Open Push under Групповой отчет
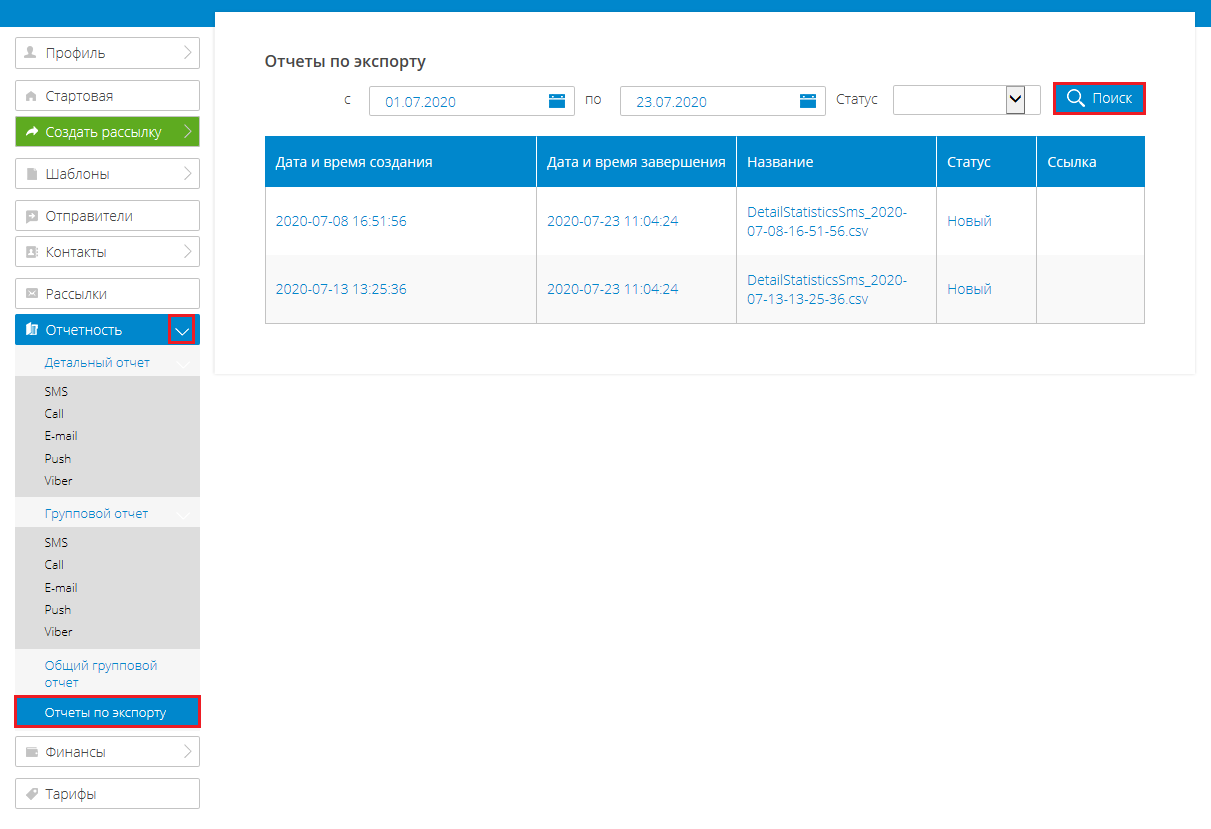This screenshot has width=1211, height=829. 58,610
